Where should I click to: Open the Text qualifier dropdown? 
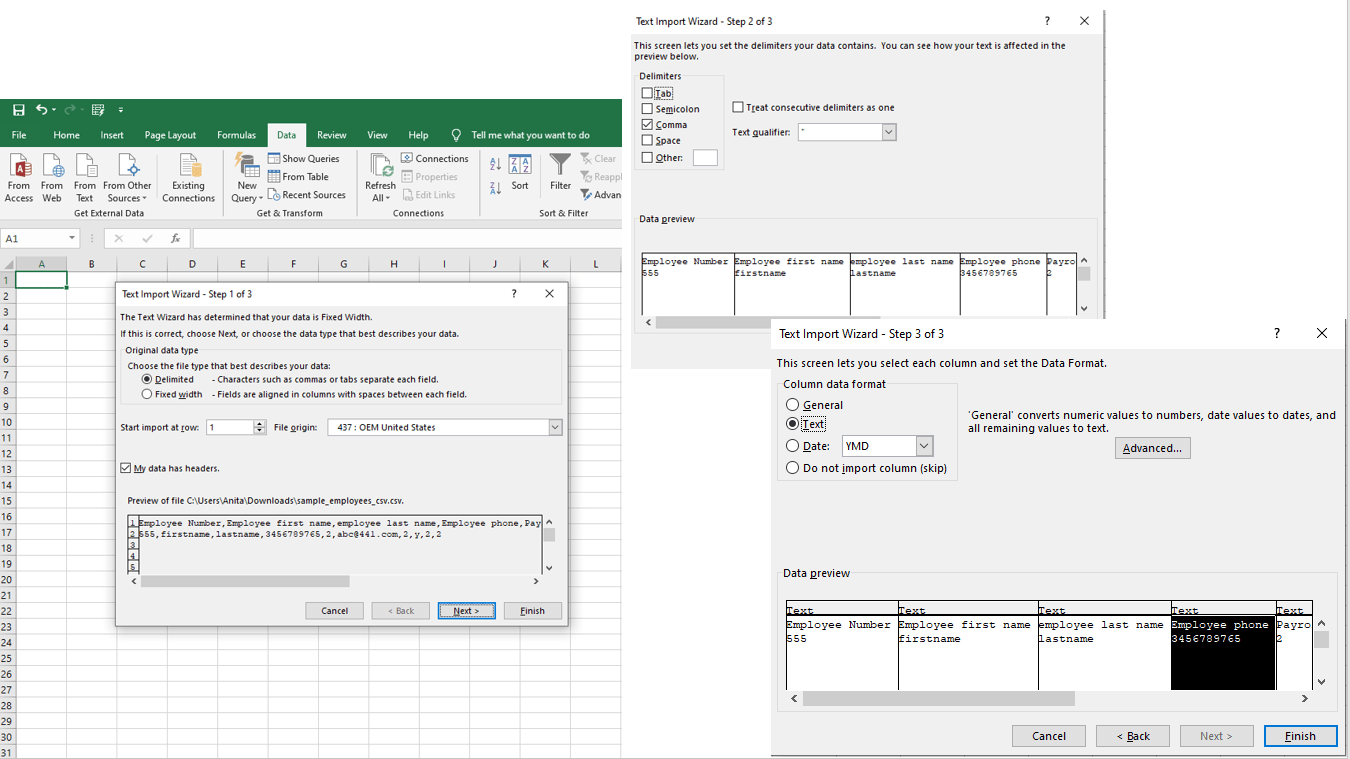click(x=888, y=131)
